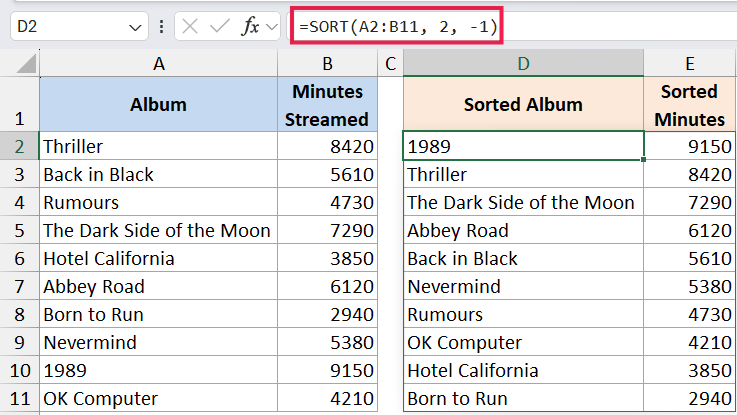This screenshot has width=737, height=415.
Task: Click the 'Sorted Album' header cell
Action: pos(523,104)
